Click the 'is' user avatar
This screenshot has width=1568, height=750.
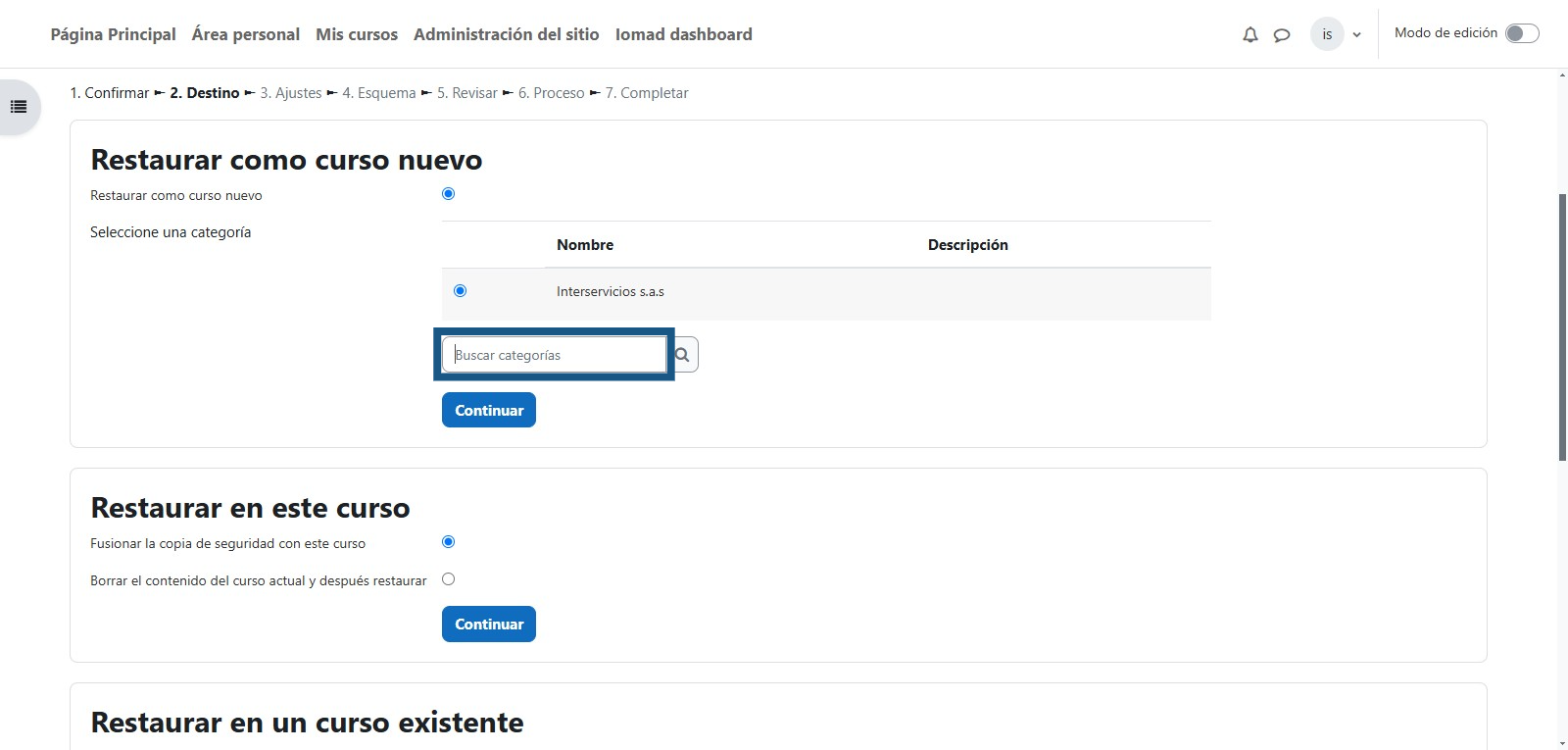(1327, 34)
